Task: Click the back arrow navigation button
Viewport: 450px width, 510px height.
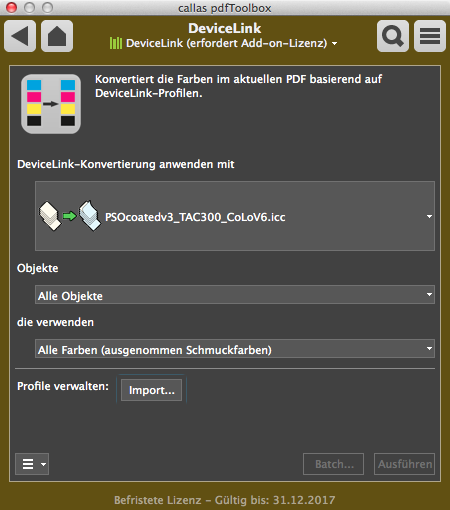Action: click(20, 36)
